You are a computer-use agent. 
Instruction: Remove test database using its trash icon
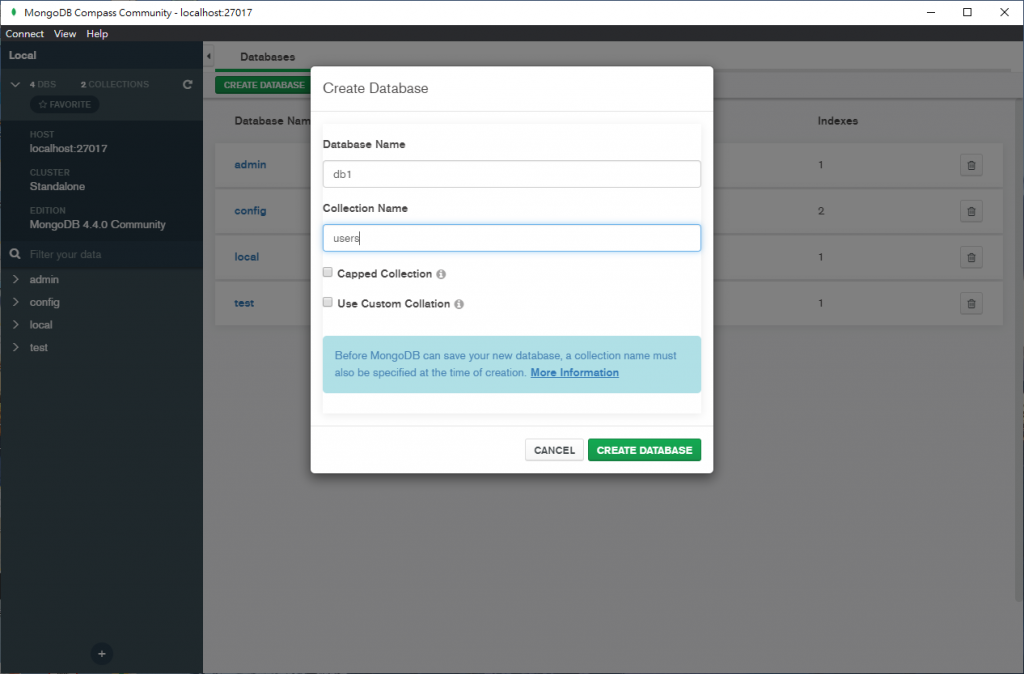(971, 304)
